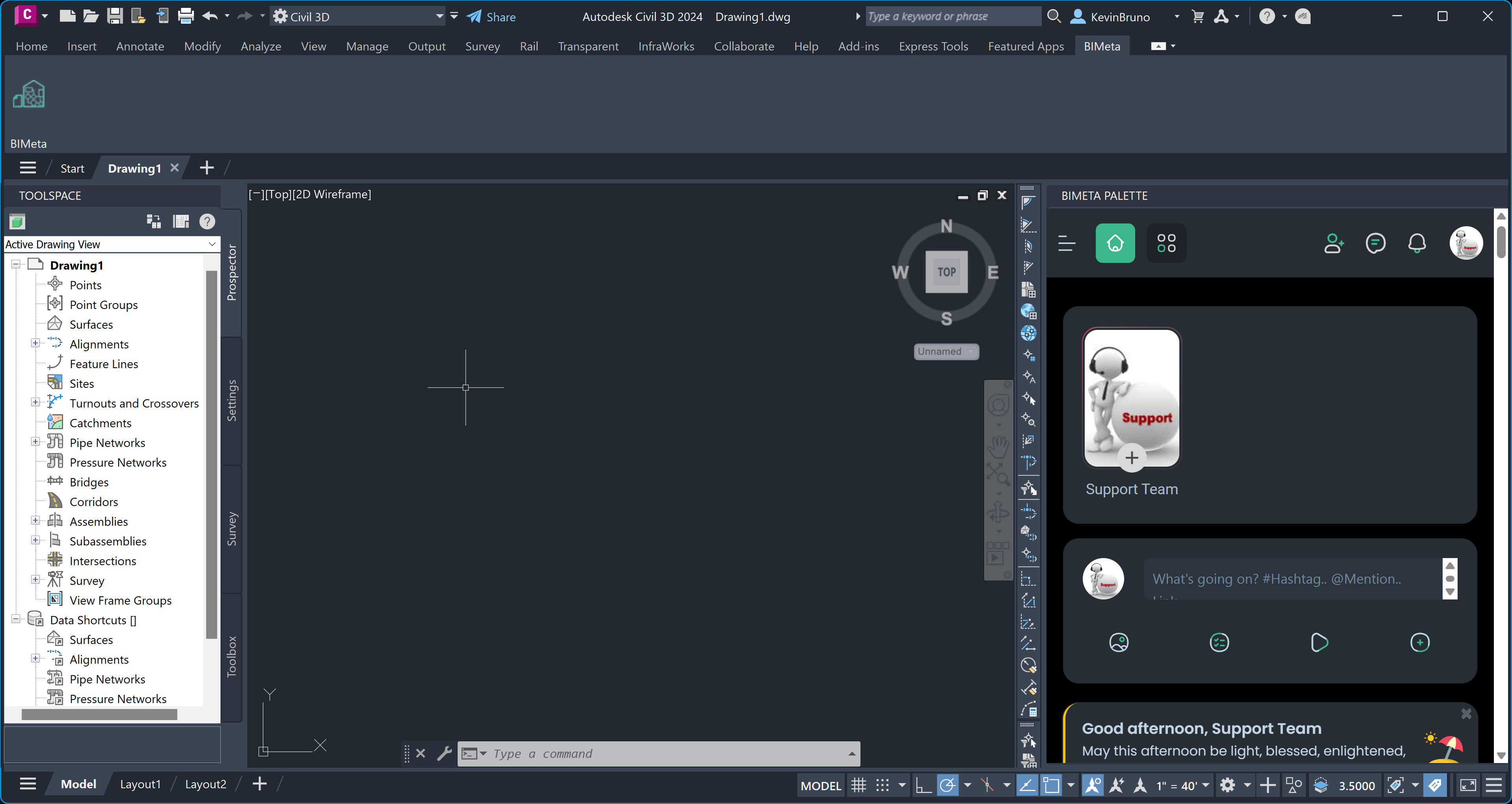Switch to the Annotate ribbon tab
Viewport: 1512px width, 804px height.
tap(140, 46)
